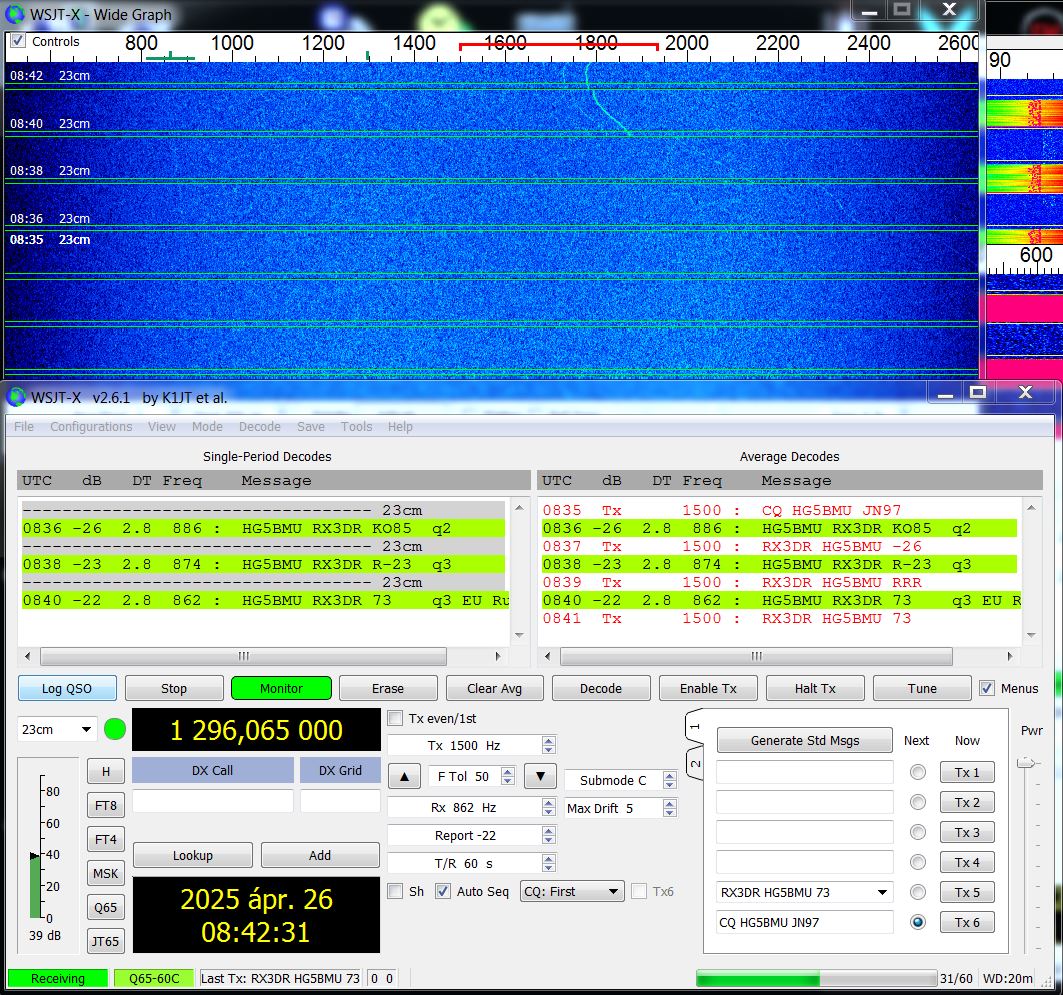Toggle the green Monitor button
Viewport: 1063px width, 995px height.
[x=281, y=688]
